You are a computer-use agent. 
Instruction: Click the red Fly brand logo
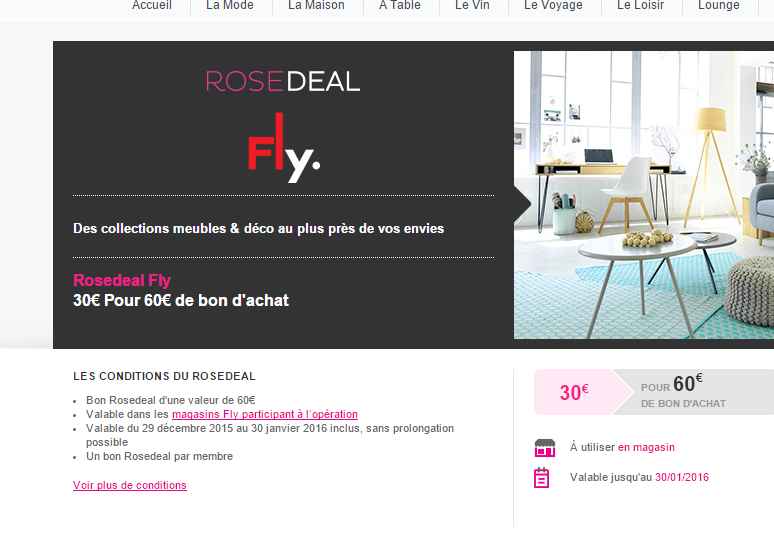coord(283,148)
